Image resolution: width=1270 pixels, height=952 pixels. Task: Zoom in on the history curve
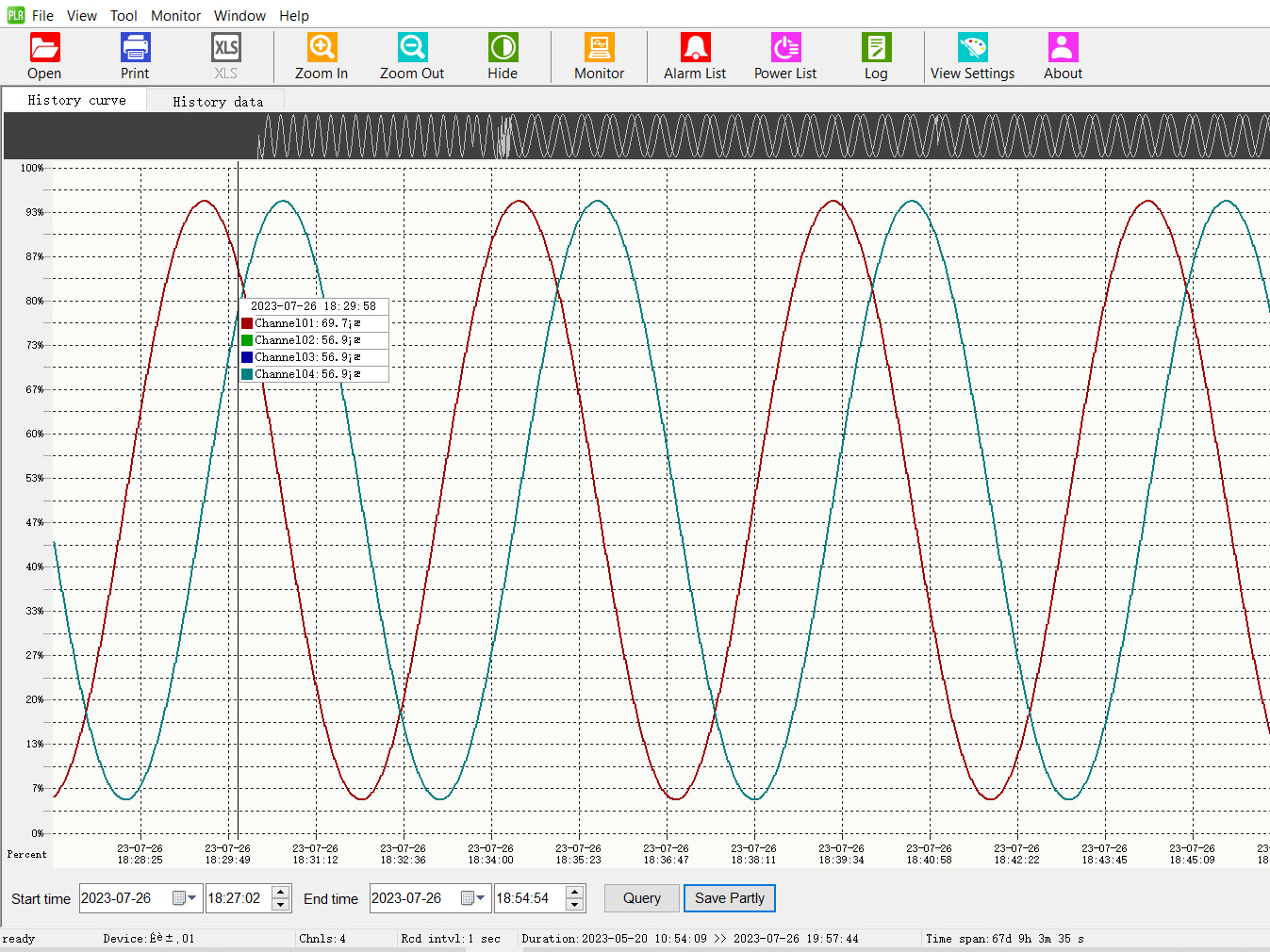[322, 48]
